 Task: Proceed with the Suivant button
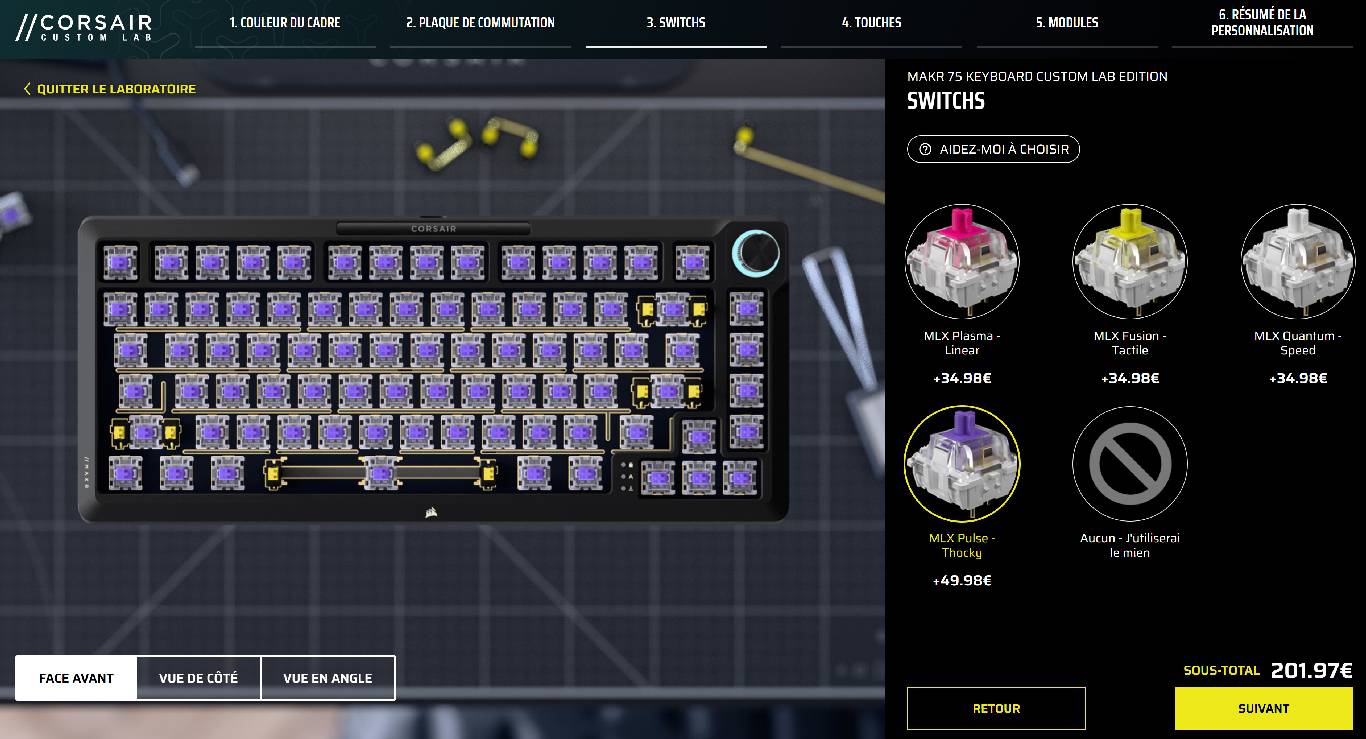[1264, 708]
